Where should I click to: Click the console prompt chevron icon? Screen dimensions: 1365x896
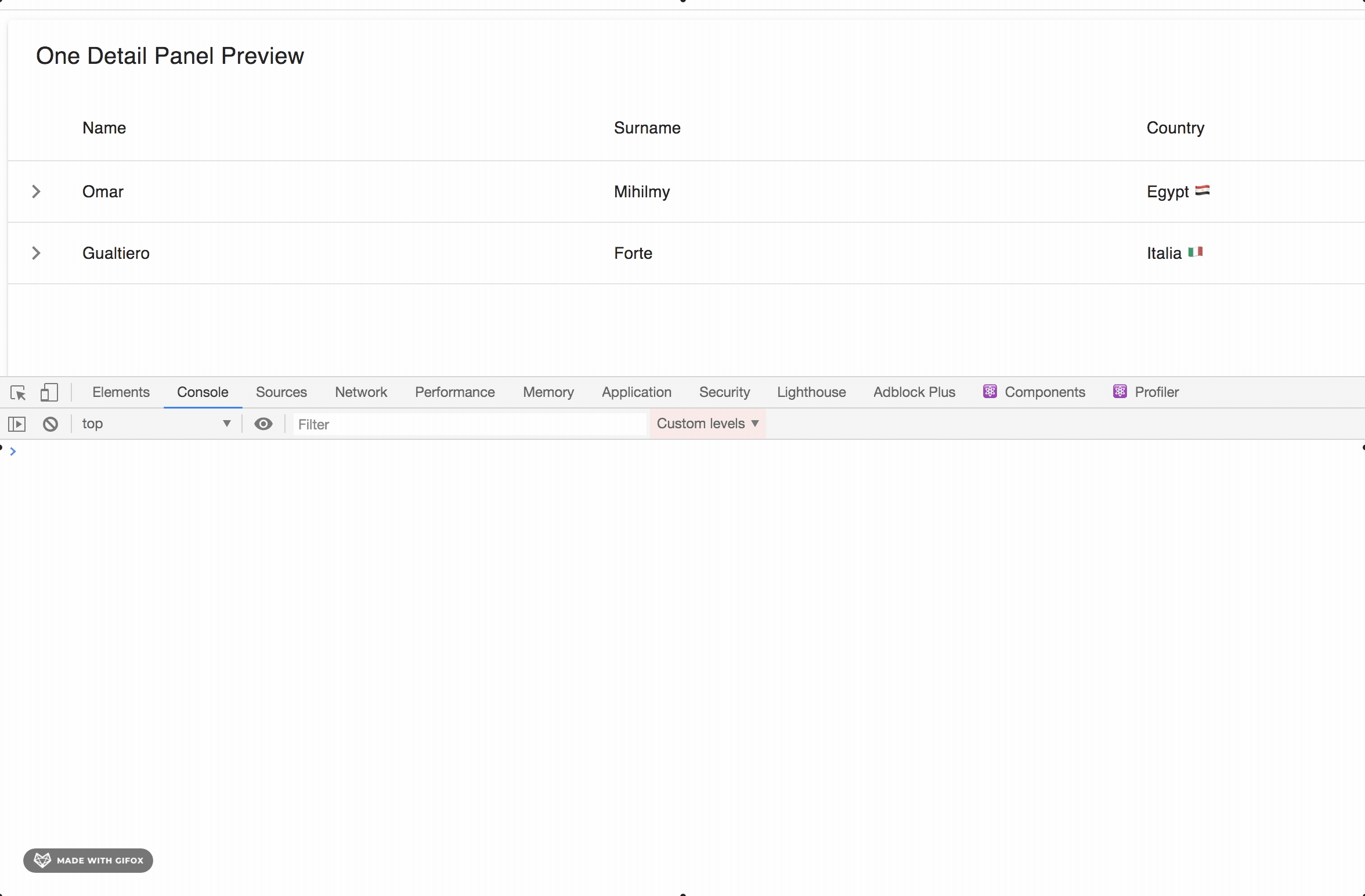coord(13,450)
